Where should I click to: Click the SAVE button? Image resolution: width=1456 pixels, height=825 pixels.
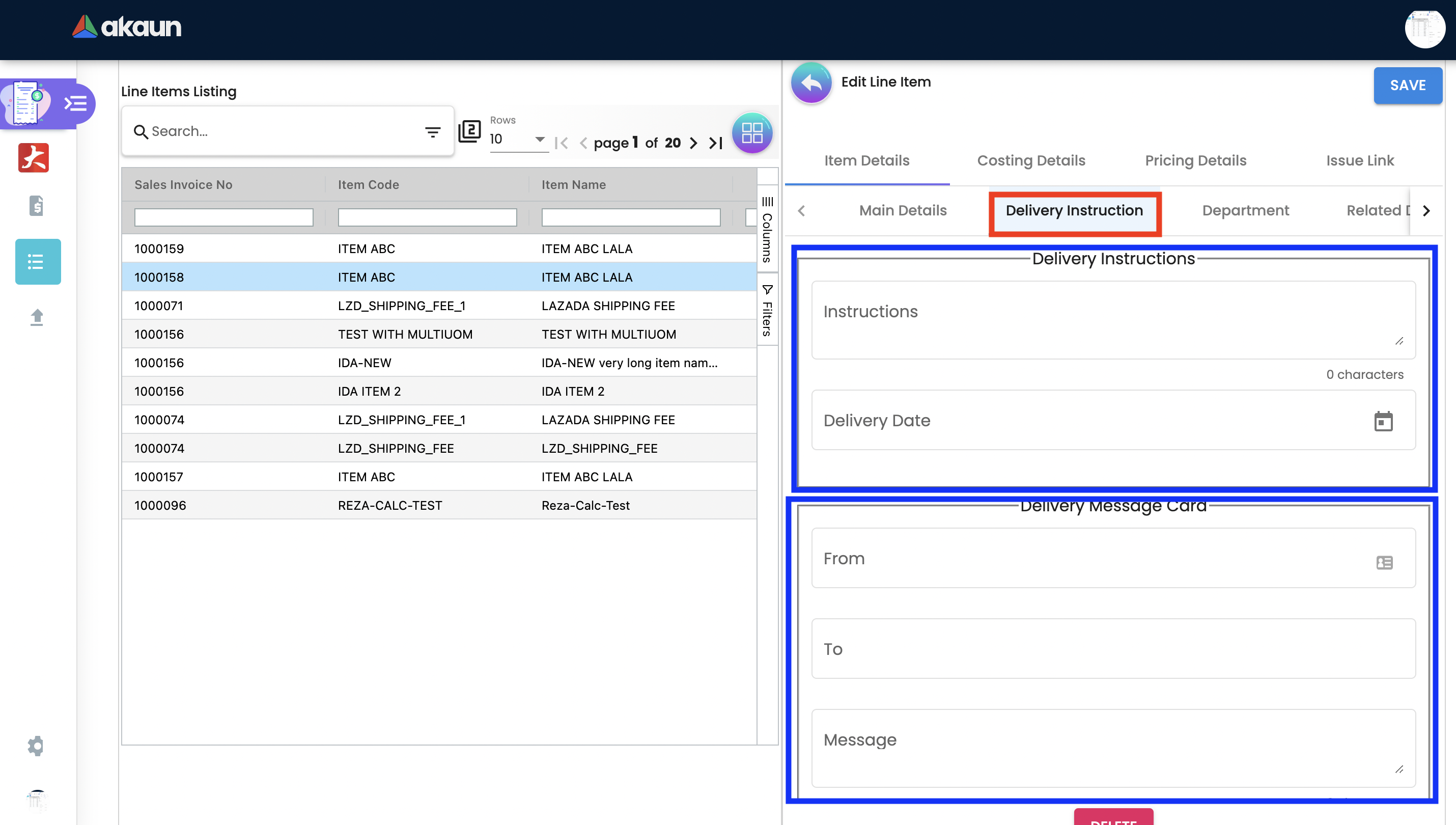(x=1407, y=85)
